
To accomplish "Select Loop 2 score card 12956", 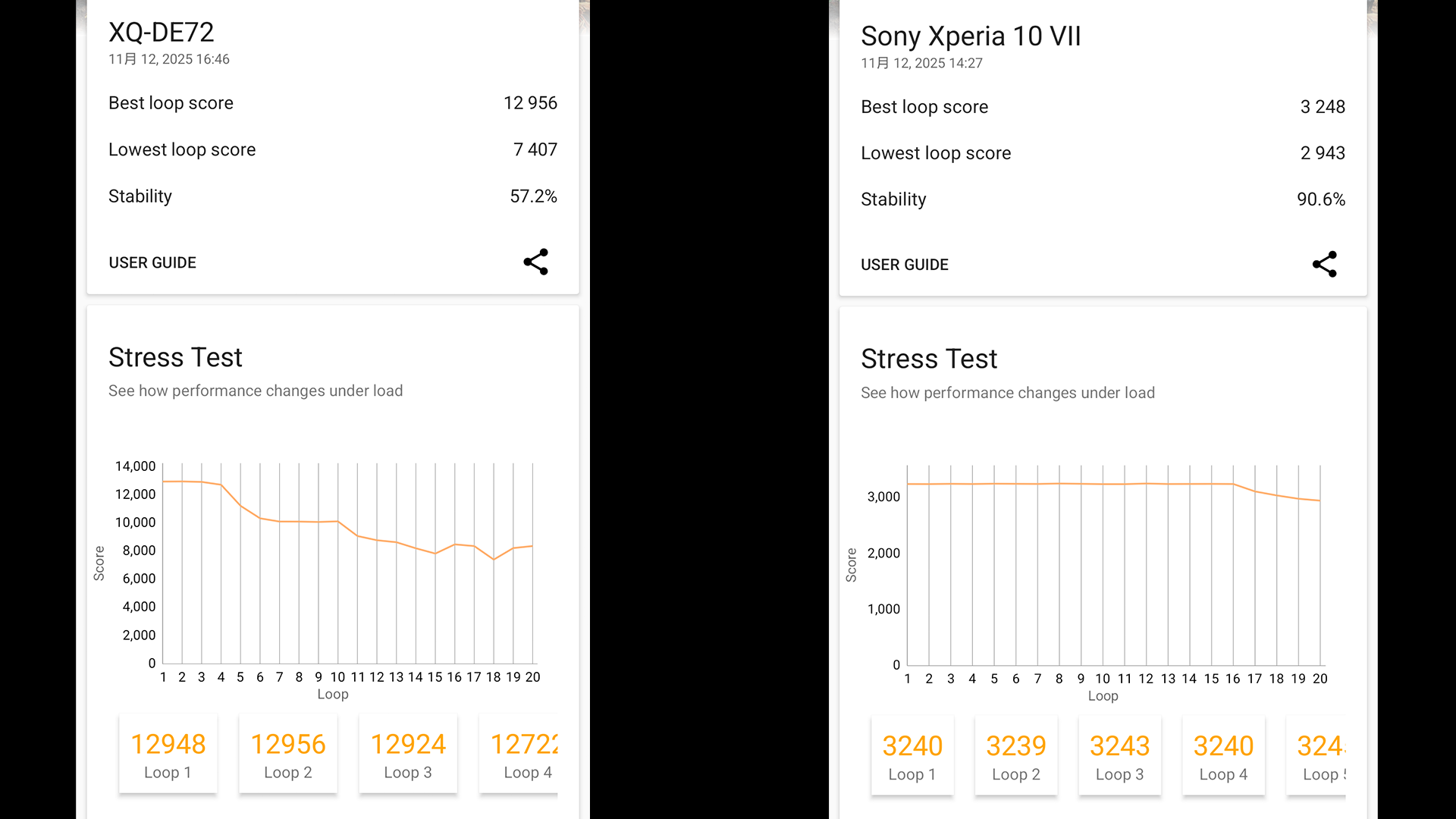I will [x=287, y=755].
